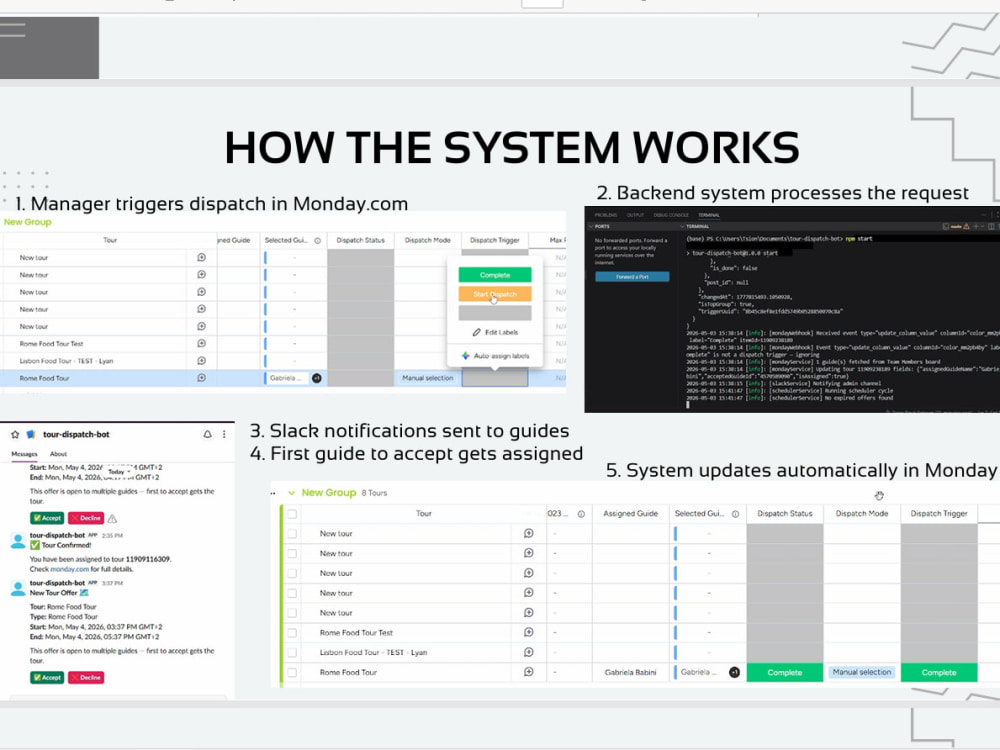Choose Edit Labels in the status popup
This screenshot has height=750, width=1000.
(495, 332)
